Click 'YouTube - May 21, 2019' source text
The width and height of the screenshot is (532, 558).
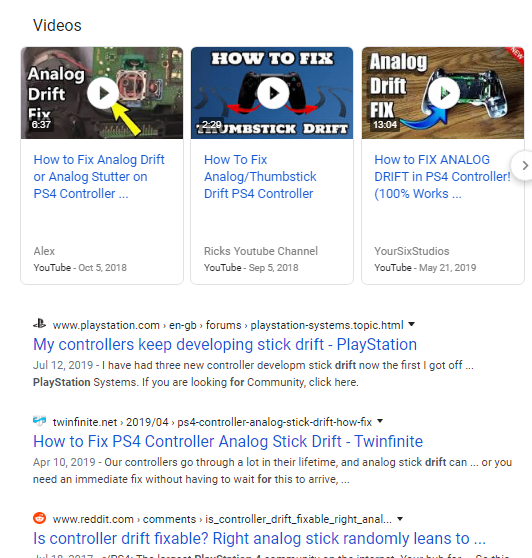(425, 268)
